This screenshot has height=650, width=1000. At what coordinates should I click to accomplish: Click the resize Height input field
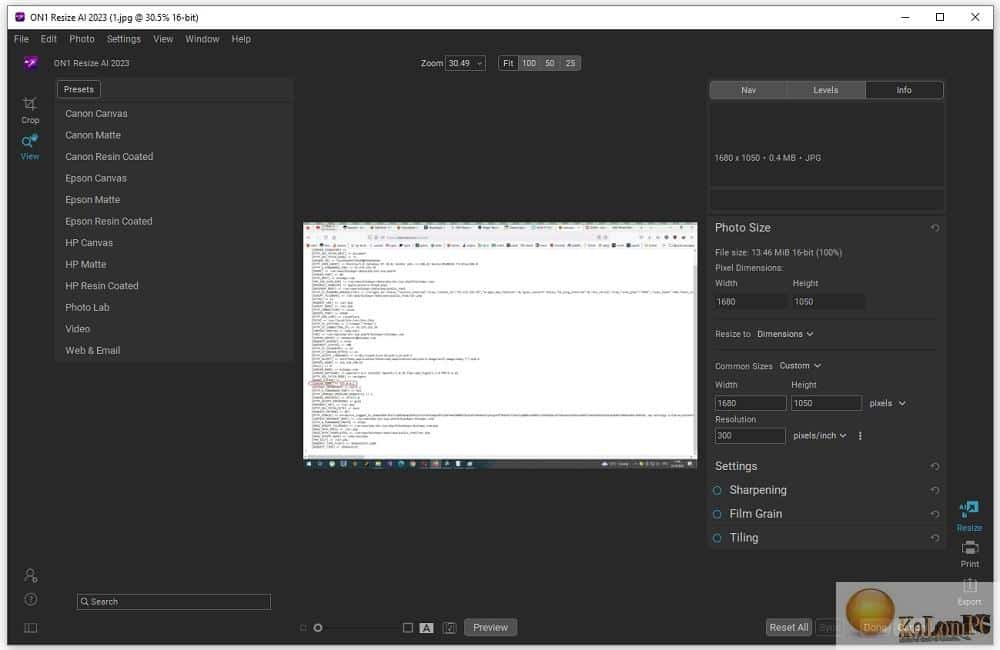pyautogui.click(x=827, y=403)
